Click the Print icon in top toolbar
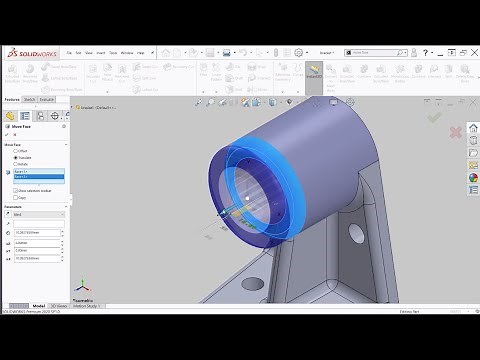The image size is (480, 360). point(227,53)
